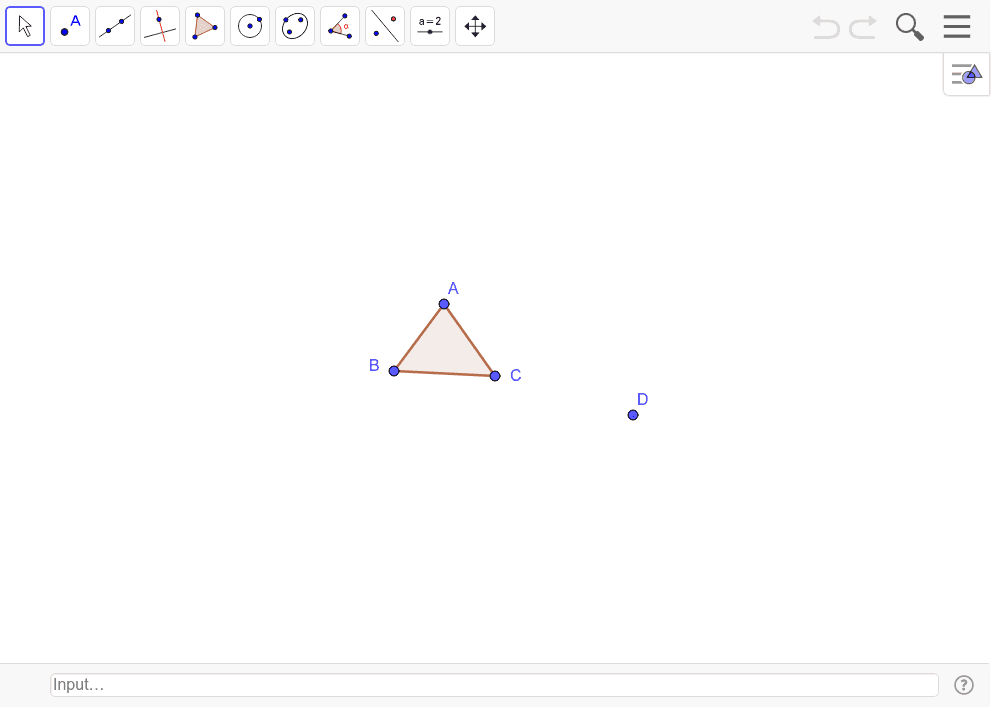Select point A of triangle
Viewport: 991px width, 708px height.
[x=444, y=304]
